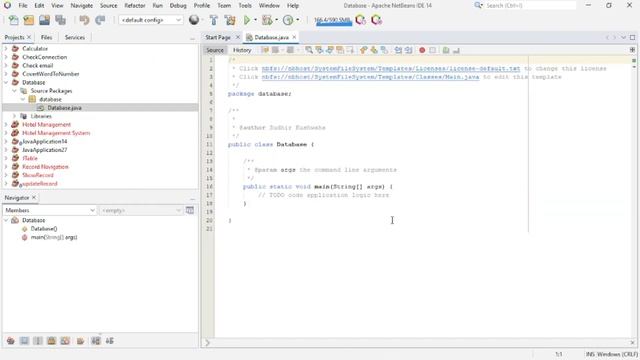
Task: Click Find Selection magnifier icon in editor toolbar
Action: pos(309,50)
